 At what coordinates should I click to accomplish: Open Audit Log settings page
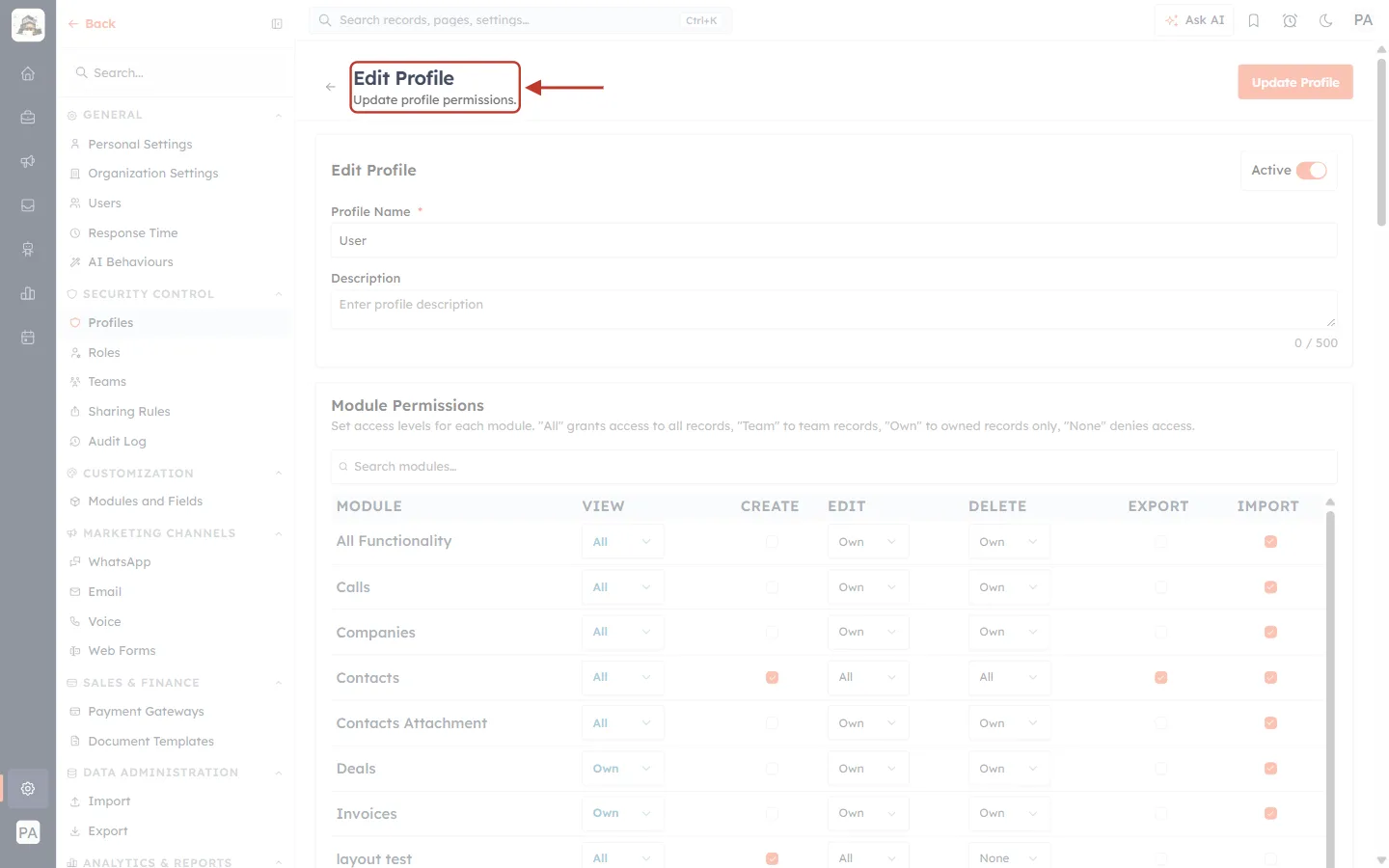[117, 442]
